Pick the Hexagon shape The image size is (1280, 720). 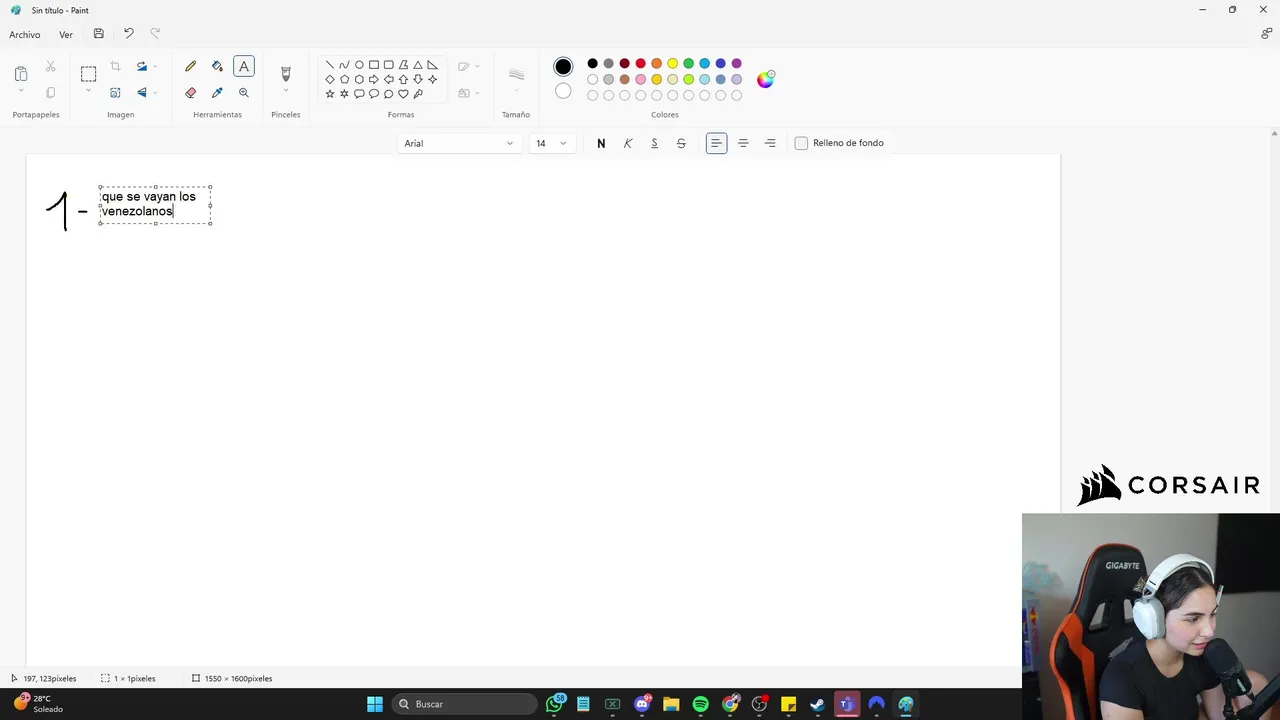click(359, 79)
